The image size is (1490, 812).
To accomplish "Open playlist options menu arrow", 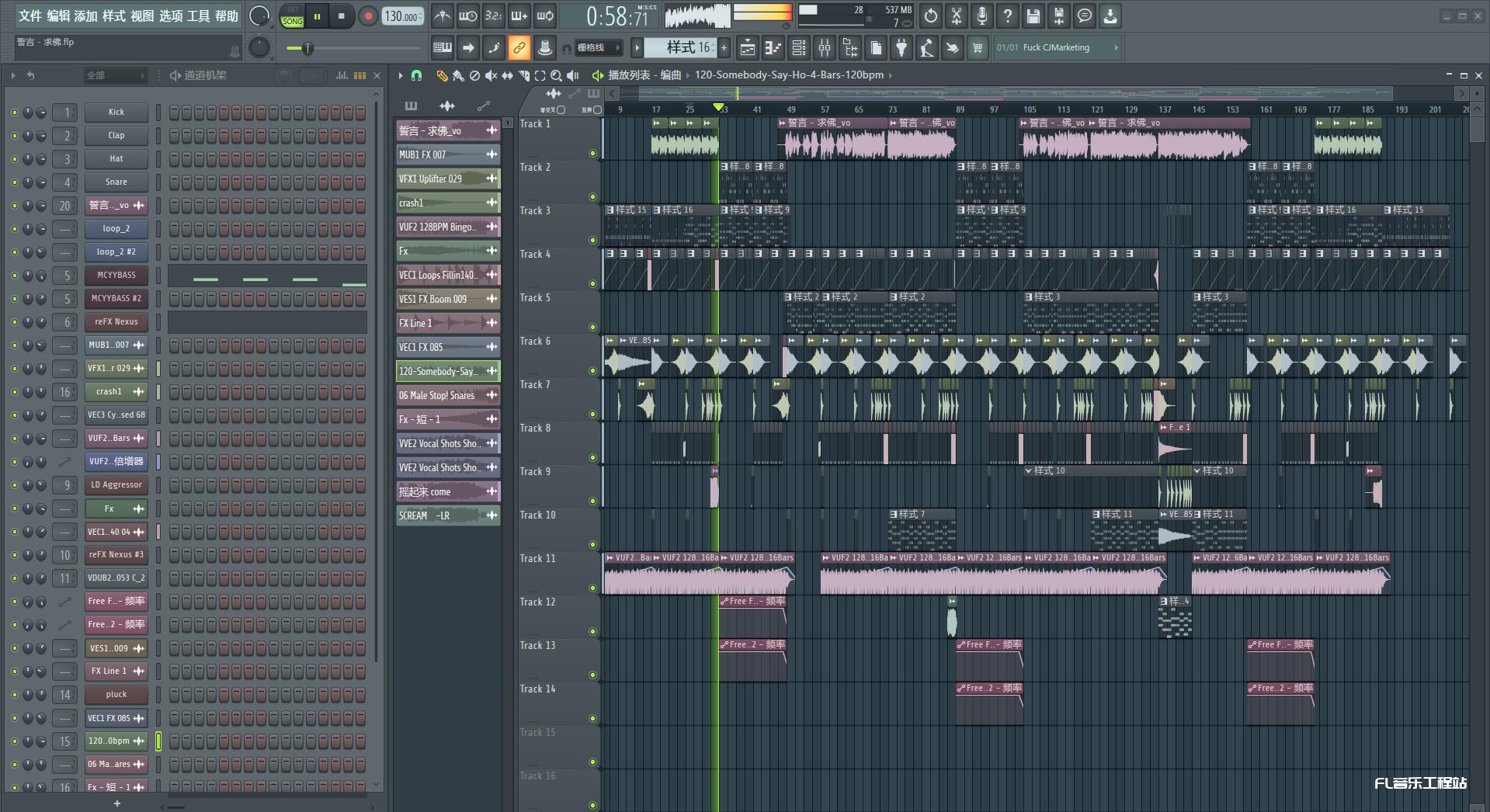I will tap(401, 75).
